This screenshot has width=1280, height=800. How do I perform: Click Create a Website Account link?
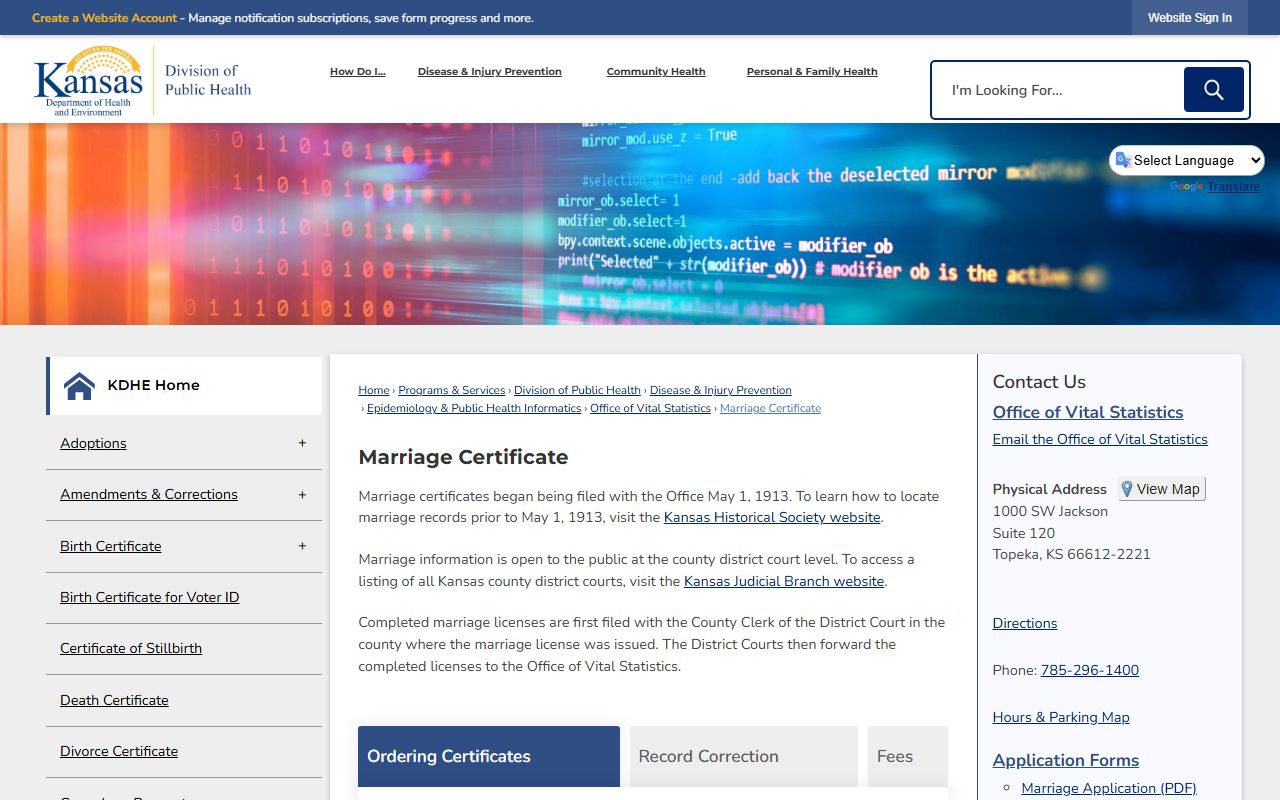[x=104, y=18]
